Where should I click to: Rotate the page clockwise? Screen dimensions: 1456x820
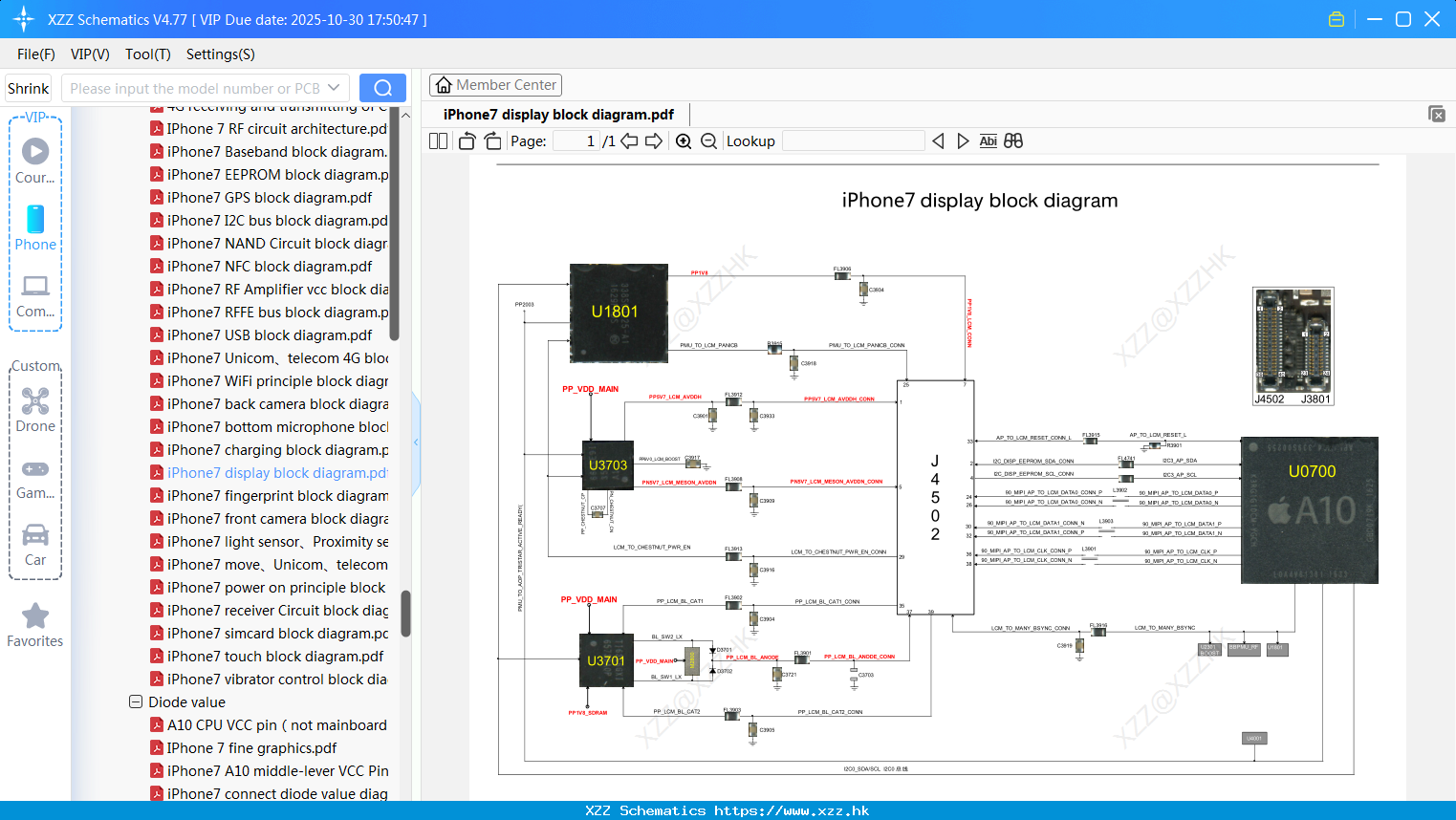pos(492,141)
